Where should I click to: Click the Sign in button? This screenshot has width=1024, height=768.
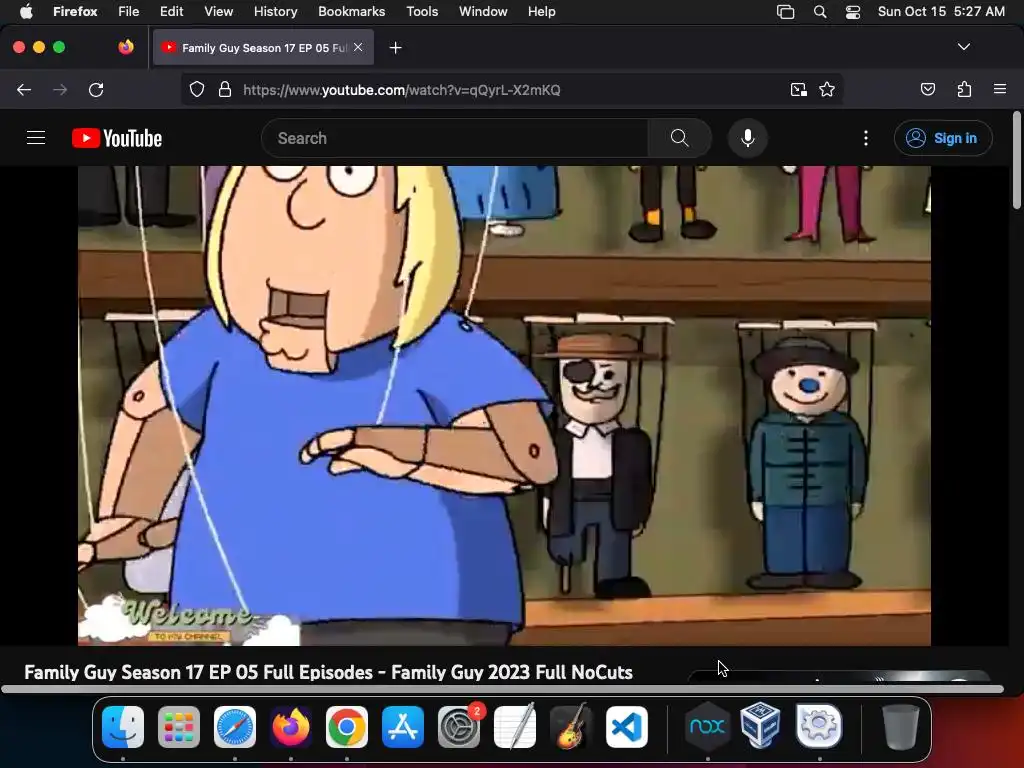click(942, 138)
